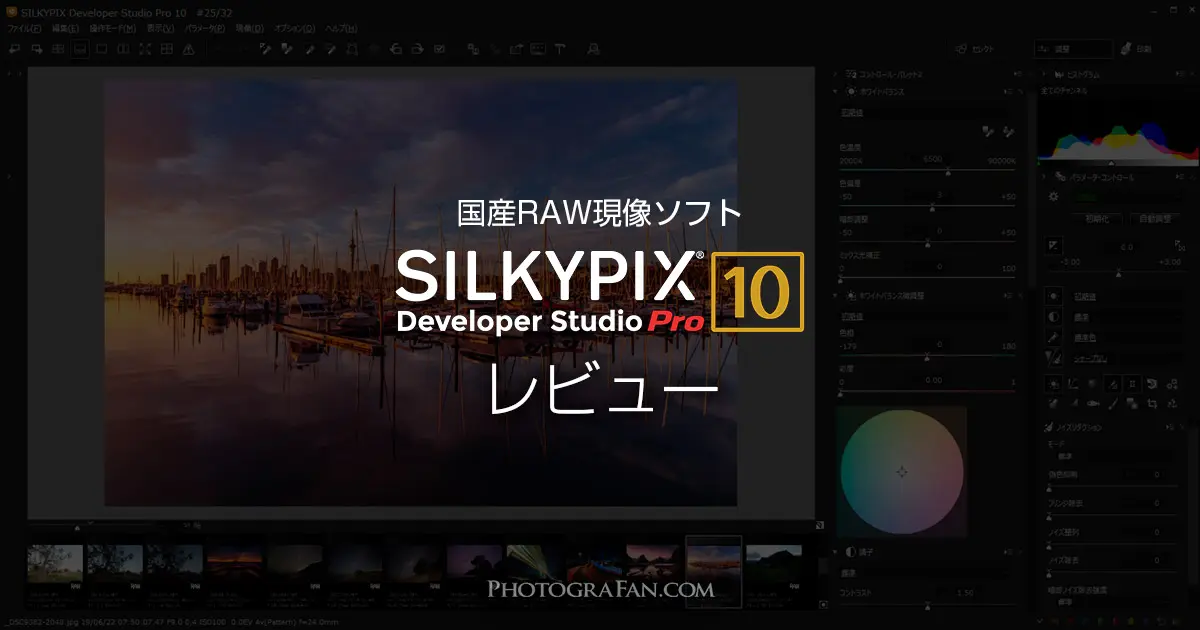1200x630 pixels.
Task: Click the checkmark box toolbar icon
Action: (x=441, y=49)
